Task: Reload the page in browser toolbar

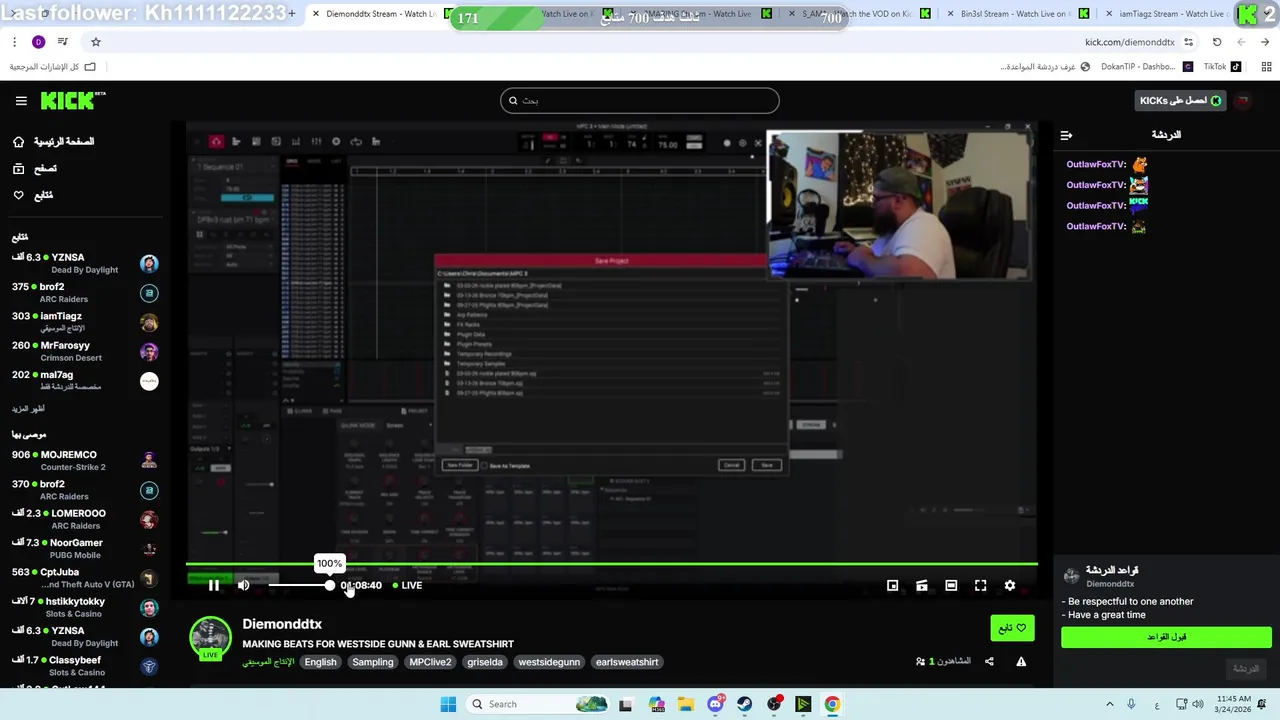Action: [1217, 42]
